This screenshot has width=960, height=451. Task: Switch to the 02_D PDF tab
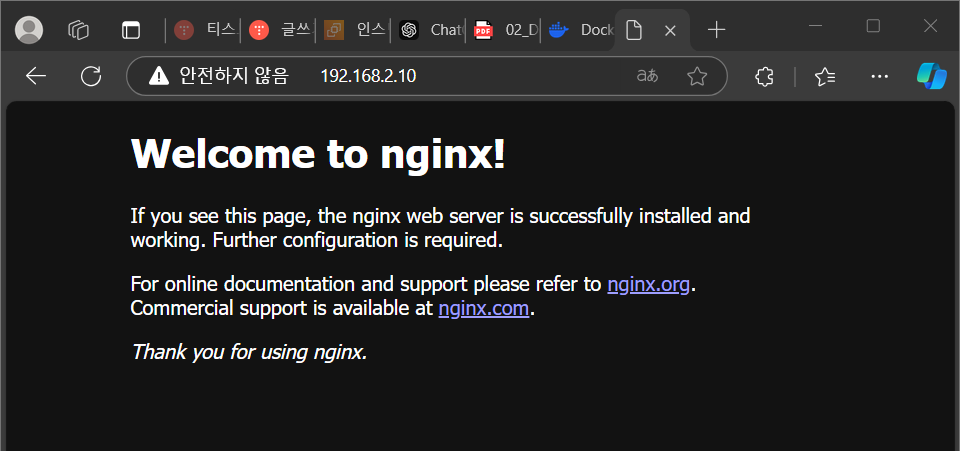[504, 30]
